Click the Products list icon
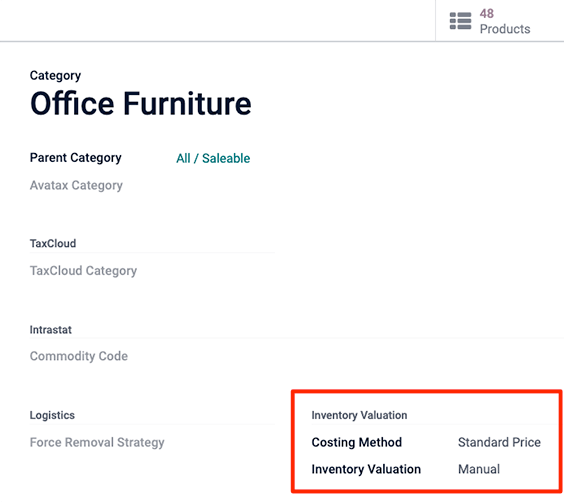The image size is (564, 502). point(460,21)
